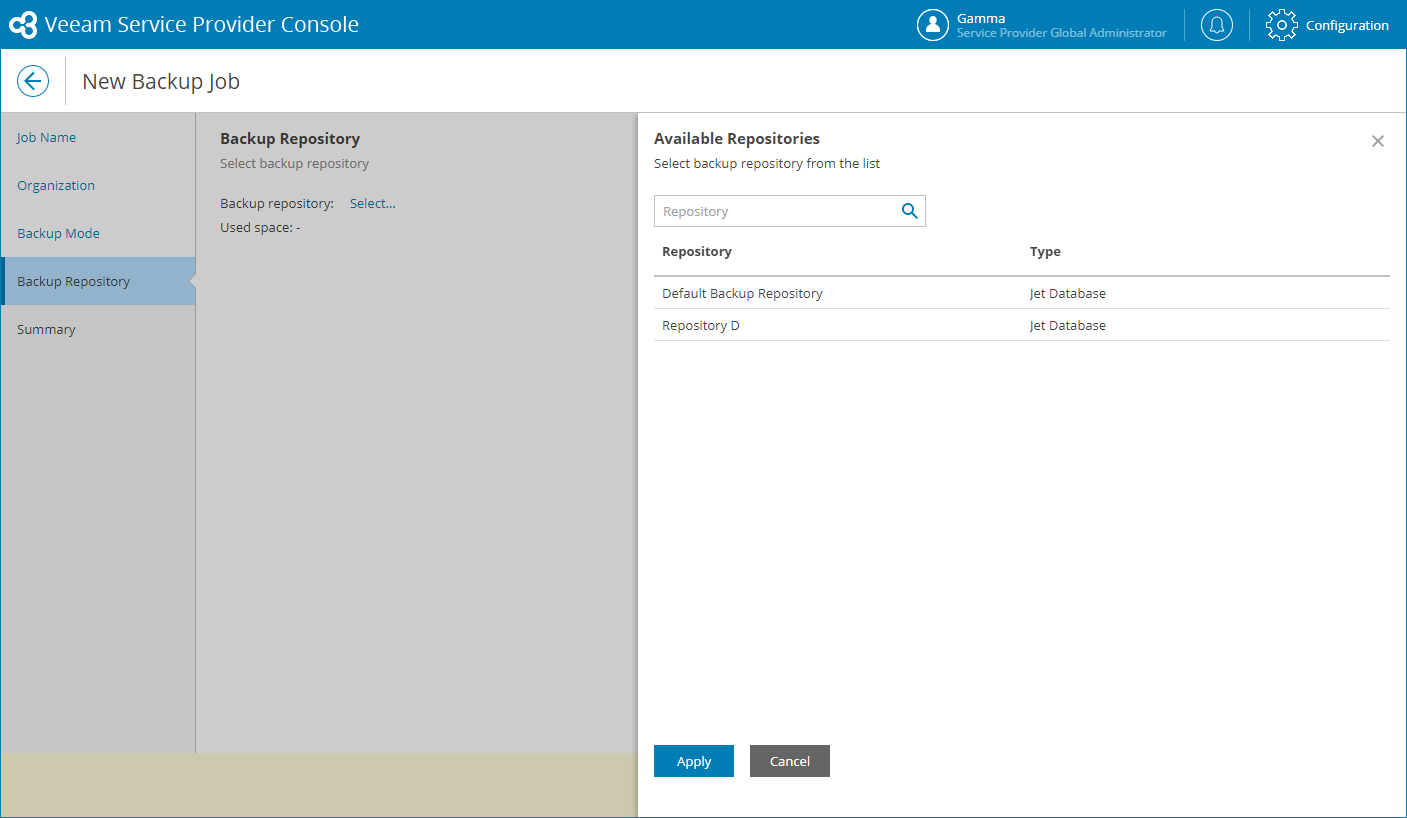Image resolution: width=1407 pixels, height=818 pixels.
Task: Click the Service Provider Global Administrator role text
Action: tap(1062, 33)
